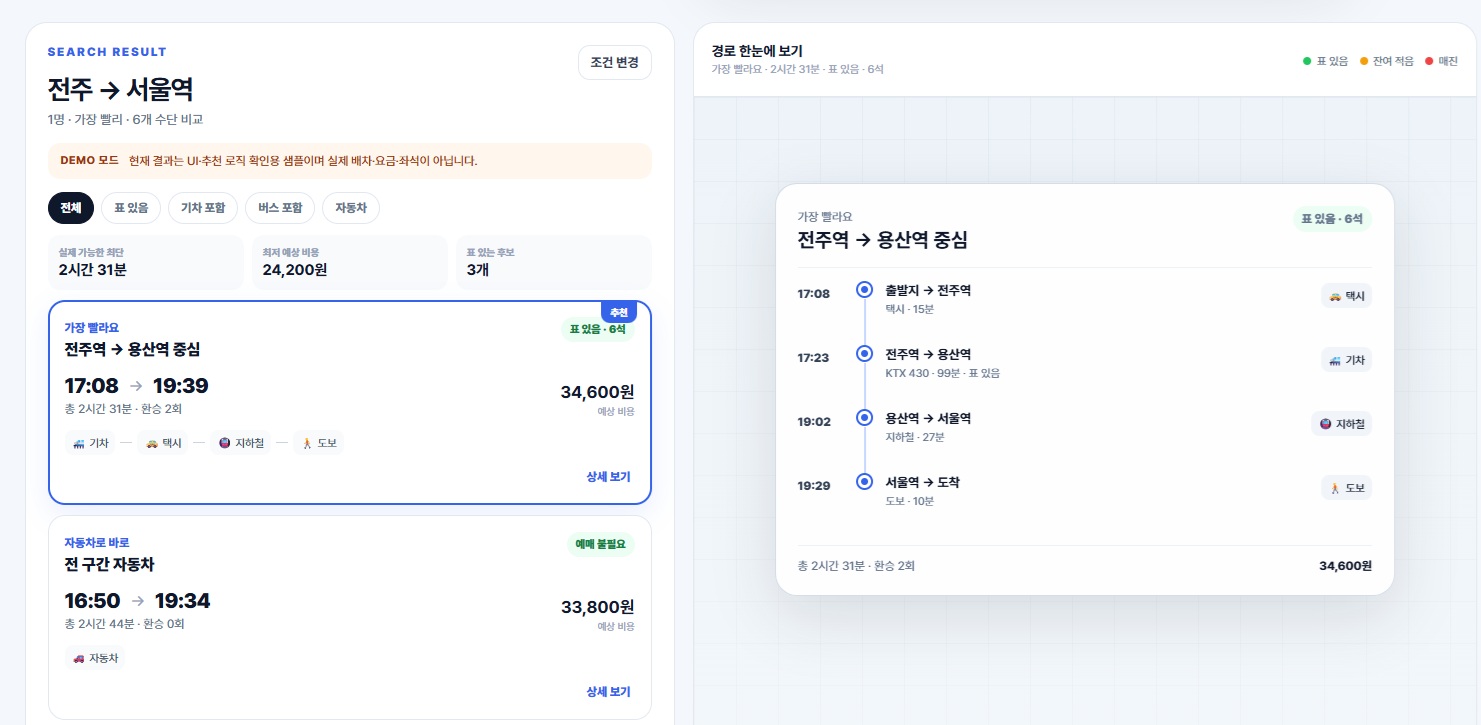Click the taxi icon on the 출발지 → 전주역 step

[1335, 296]
